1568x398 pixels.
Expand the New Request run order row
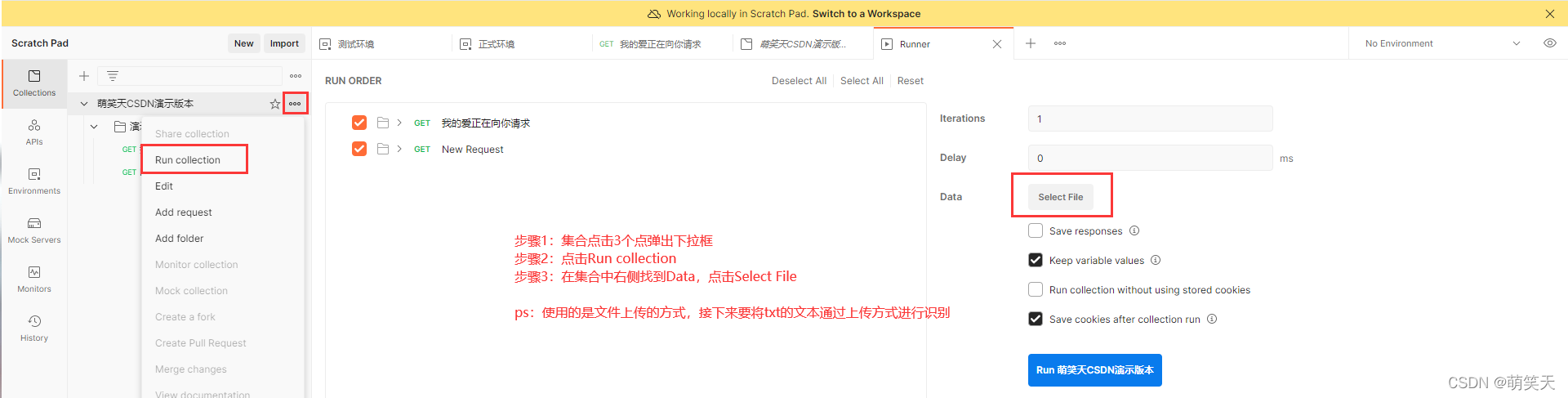pyautogui.click(x=399, y=149)
